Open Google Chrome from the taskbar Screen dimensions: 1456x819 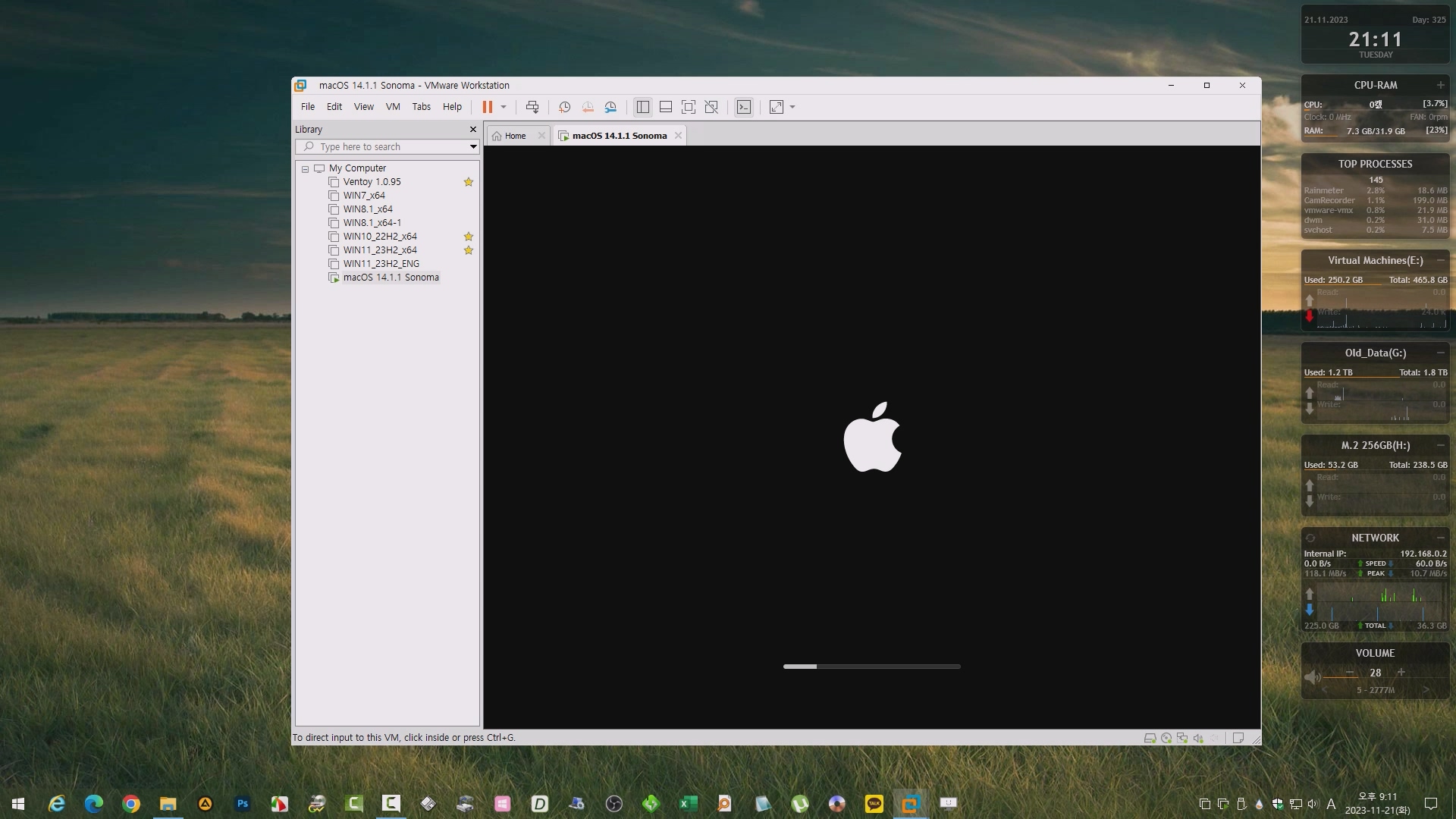click(131, 804)
